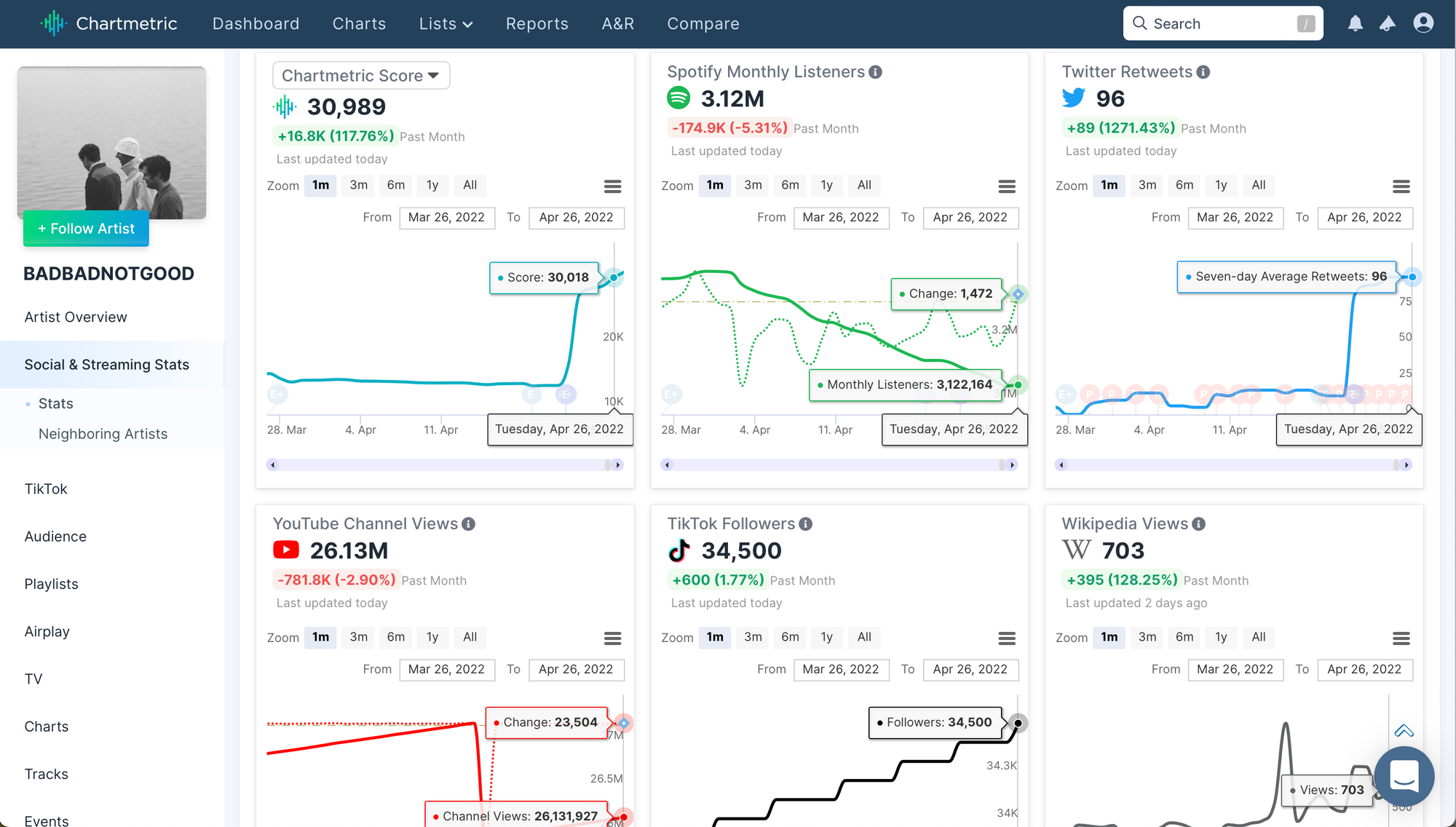Viewport: 1456px width, 827px height.
Task: Select 1y zoom on Spotify Listeners chart
Action: (x=826, y=185)
